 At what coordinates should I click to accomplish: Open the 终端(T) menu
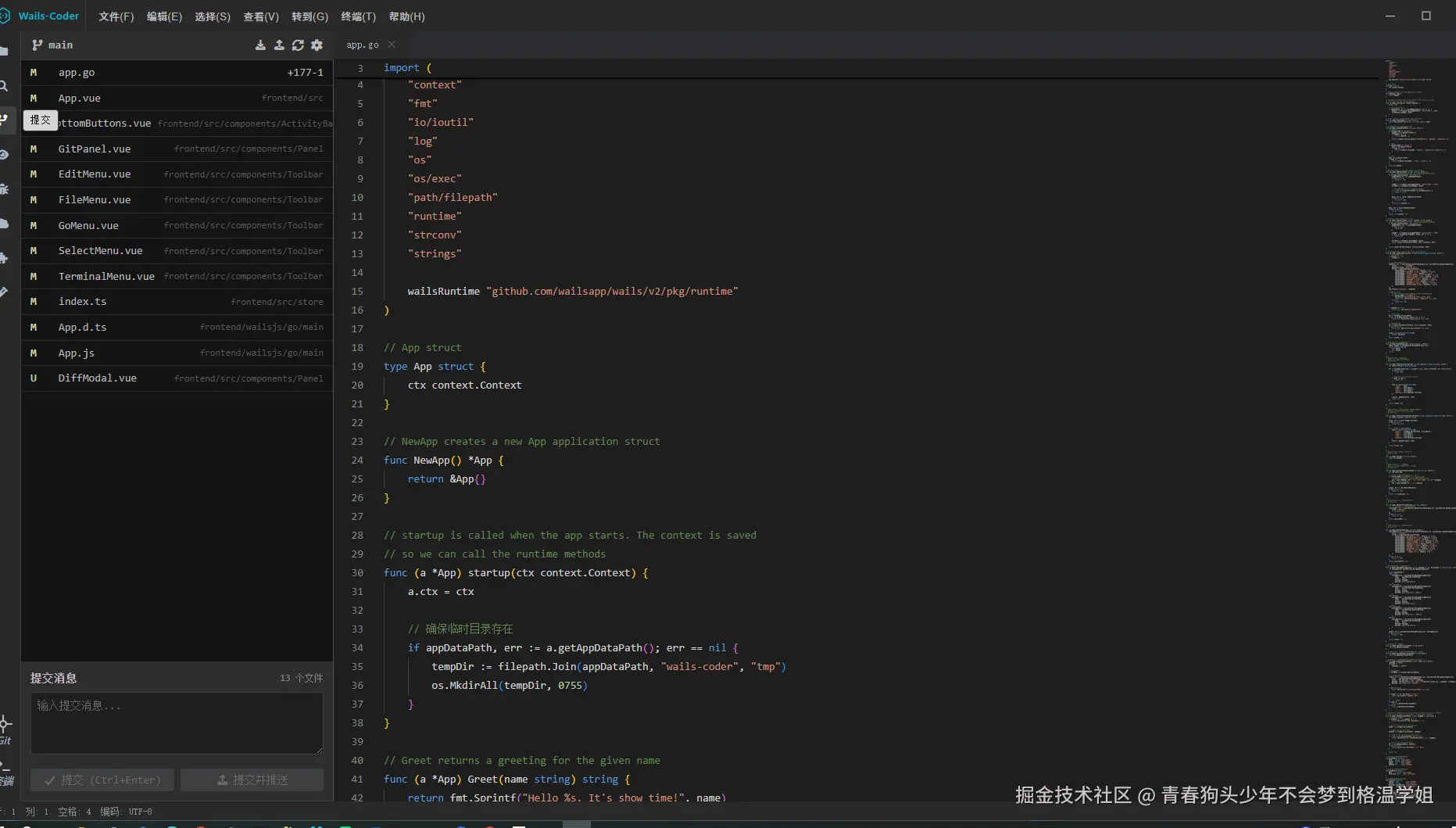coord(358,16)
